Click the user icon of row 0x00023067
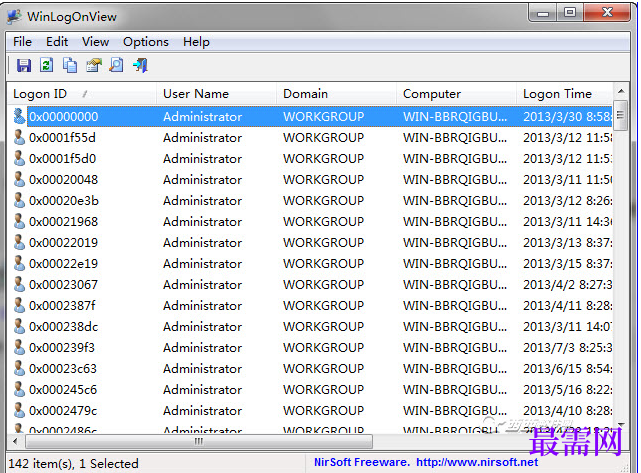Viewport: 641px width, 473px height. pyautogui.click(x=19, y=284)
